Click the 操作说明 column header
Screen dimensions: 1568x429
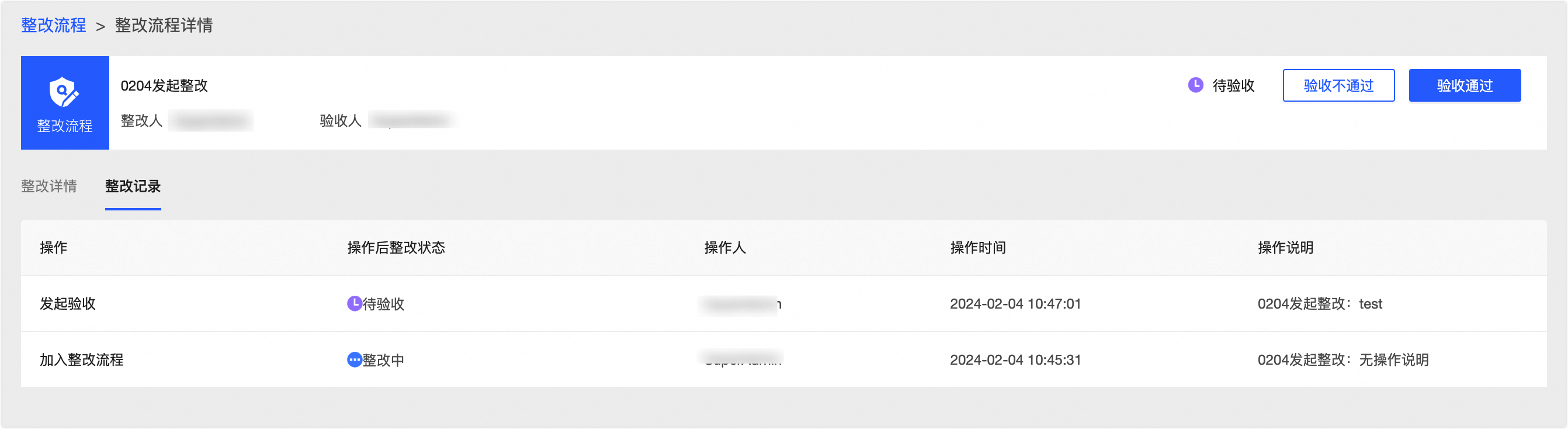point(1285,247)
